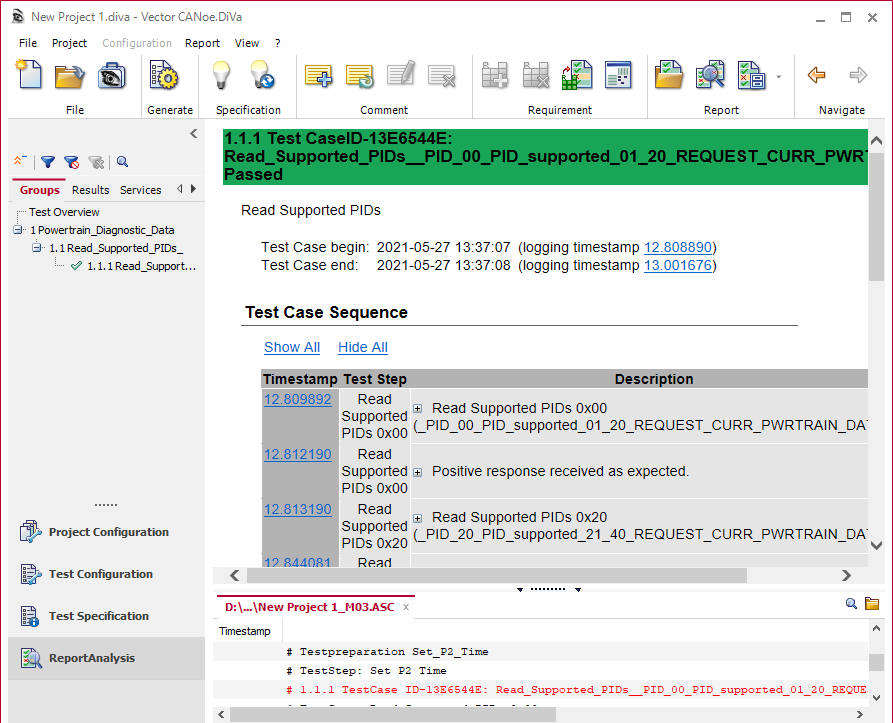
Task: Select Test Overview tree item
Action: tap(64, 212)
